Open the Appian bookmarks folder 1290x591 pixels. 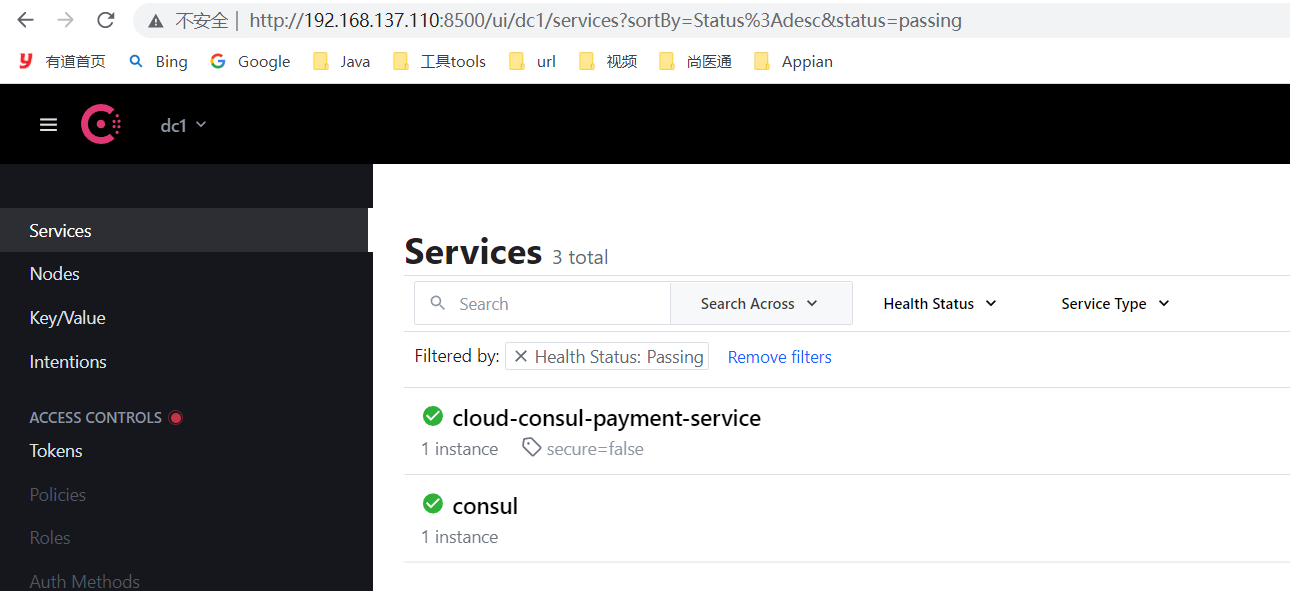(x=793, y=61)
